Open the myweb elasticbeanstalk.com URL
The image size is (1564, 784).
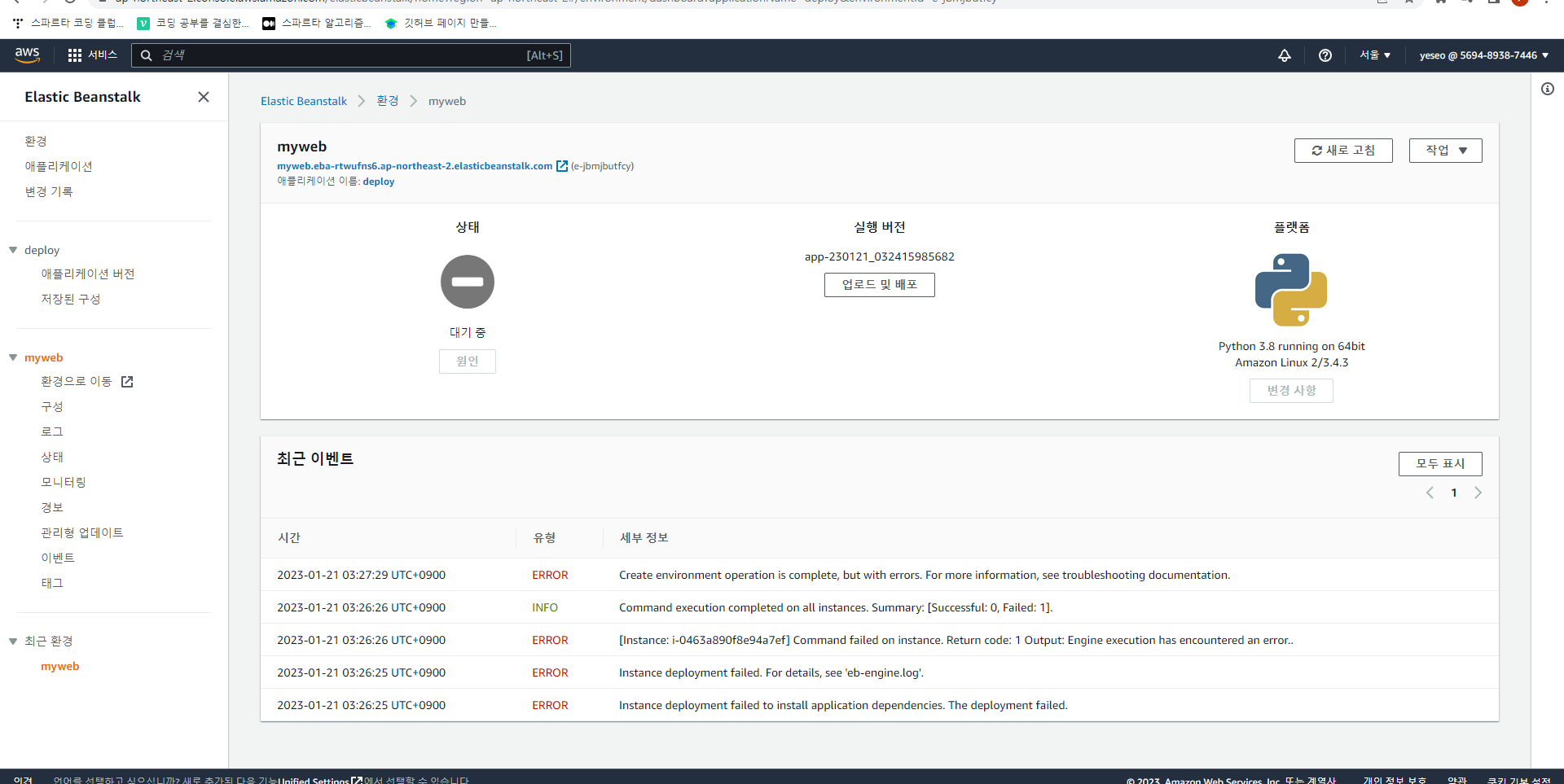(415, 166)
